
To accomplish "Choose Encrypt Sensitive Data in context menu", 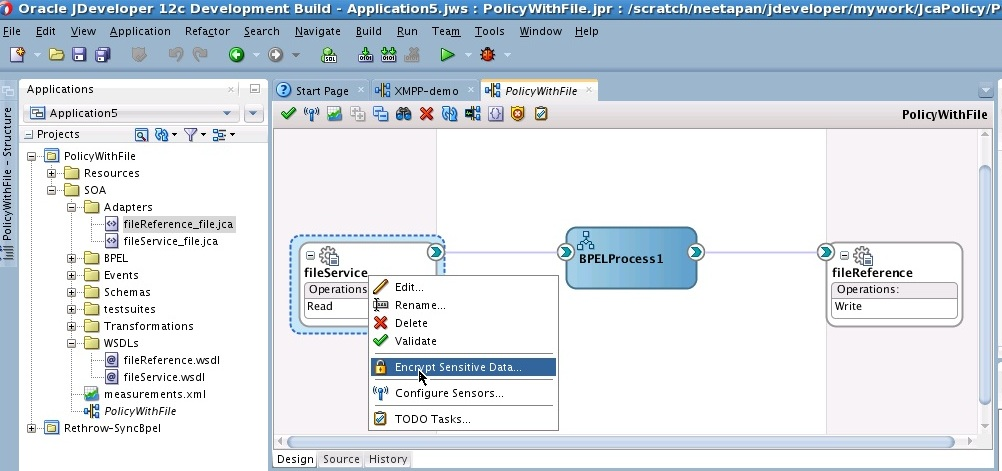I will (463, 367).
